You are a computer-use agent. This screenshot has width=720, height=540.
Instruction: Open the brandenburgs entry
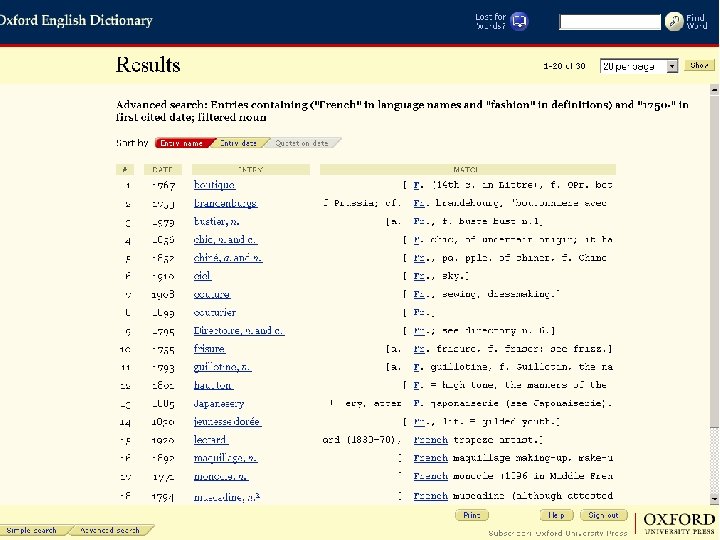[x=225, y=203]
